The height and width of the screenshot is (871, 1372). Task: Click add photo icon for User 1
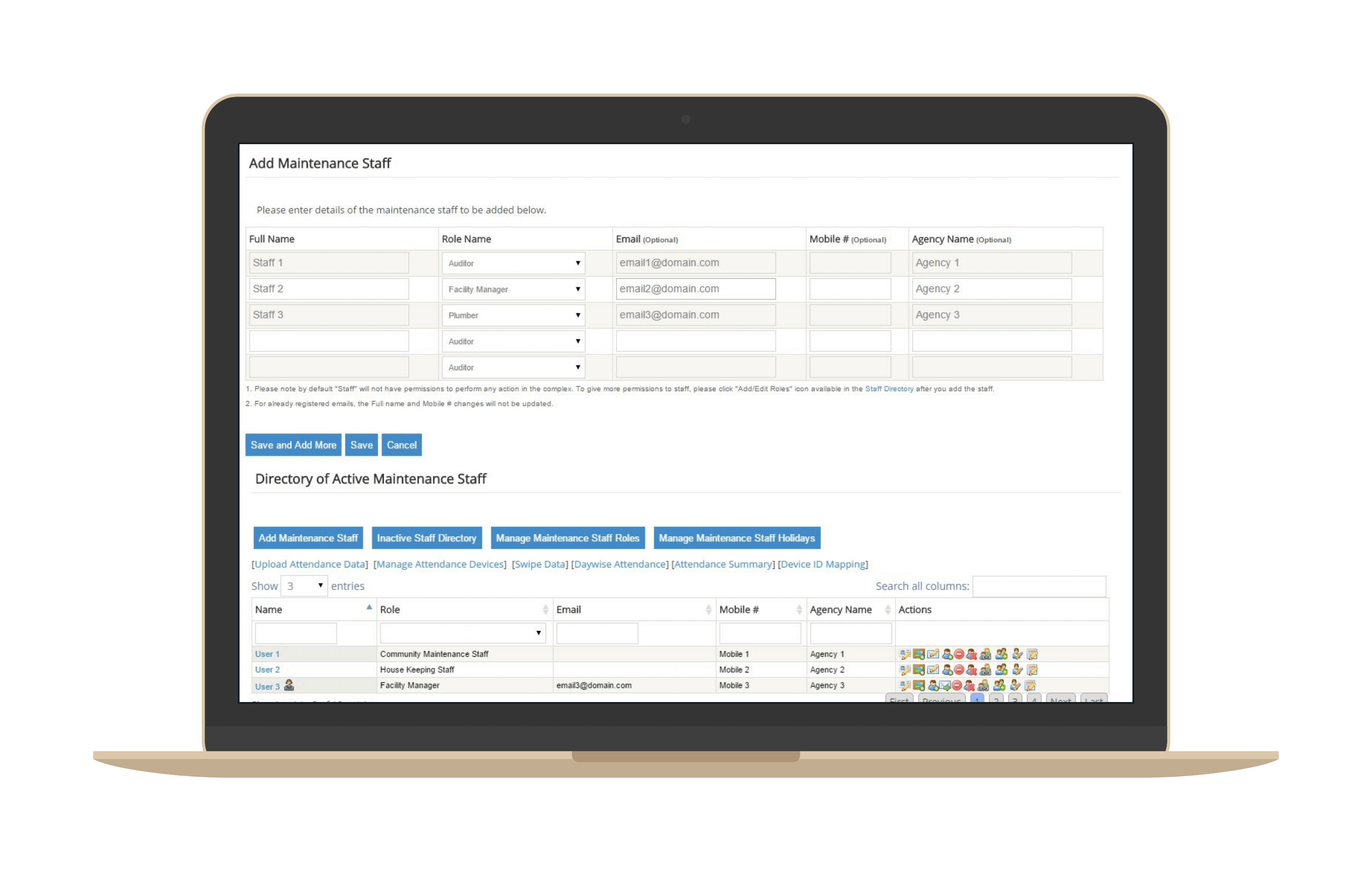coord(919,654)
